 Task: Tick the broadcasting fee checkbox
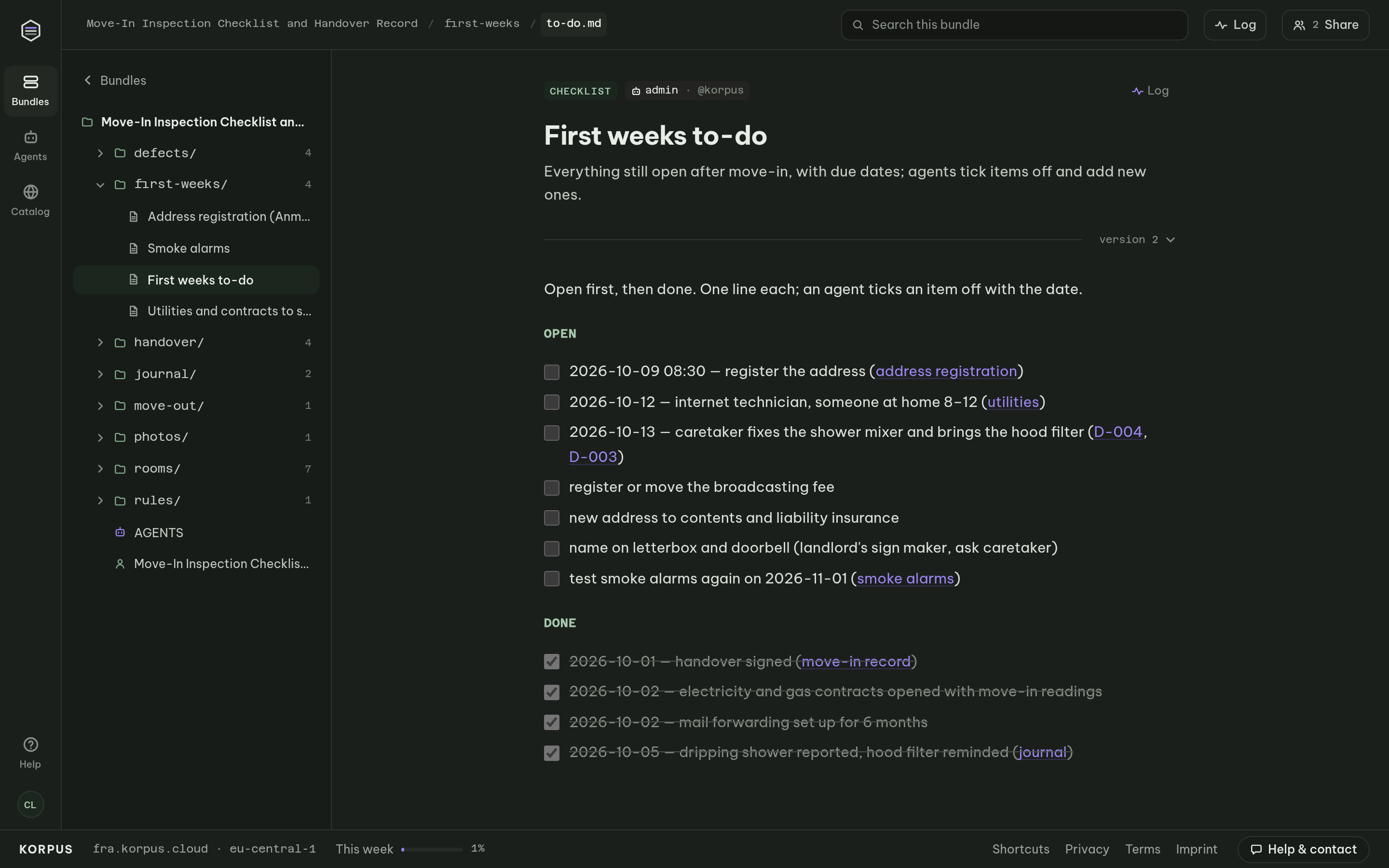click(x=552, y=488)
